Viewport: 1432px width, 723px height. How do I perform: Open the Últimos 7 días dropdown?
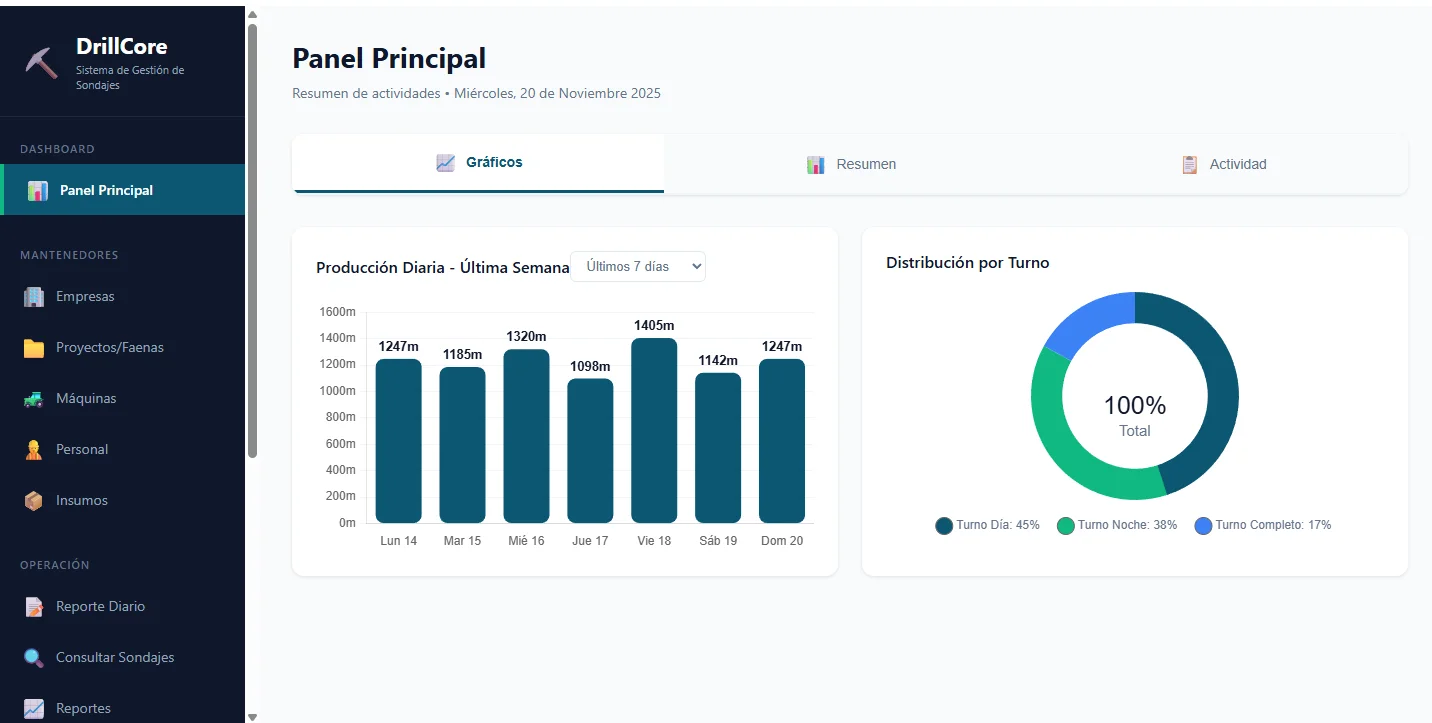coord(638,266)
